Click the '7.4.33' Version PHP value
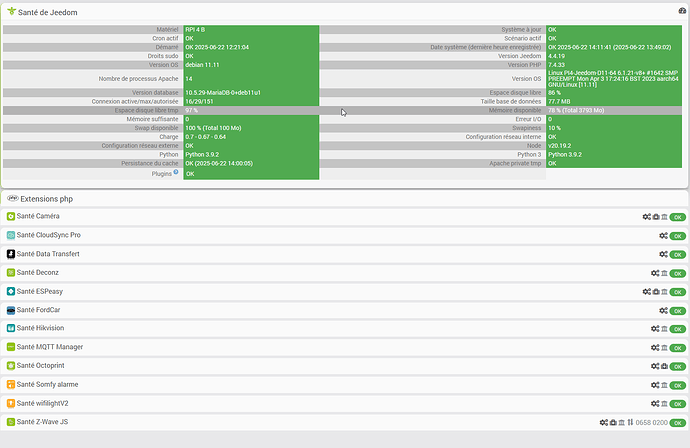Image resolution: width=690 pixels, height=448 pixels. point(556,65)
